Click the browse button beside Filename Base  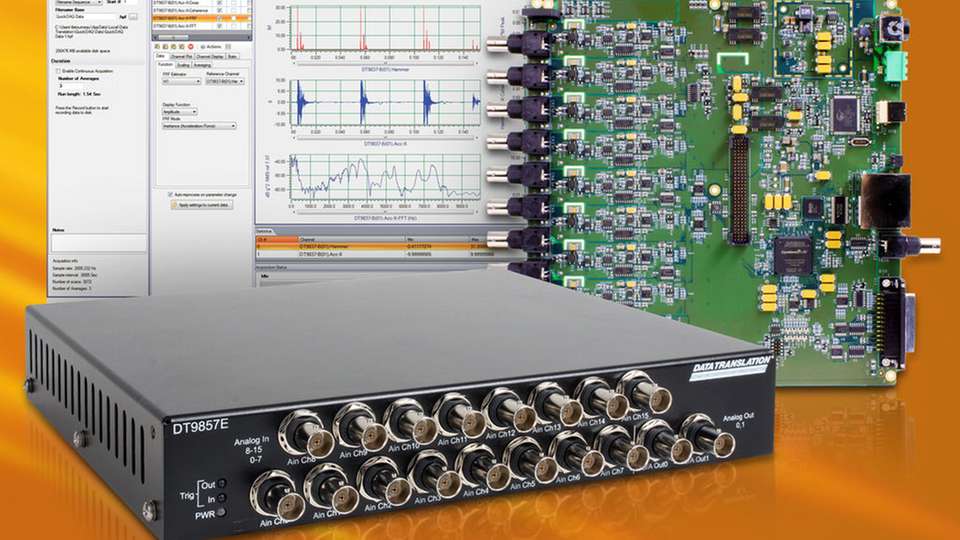coord(133,17)
